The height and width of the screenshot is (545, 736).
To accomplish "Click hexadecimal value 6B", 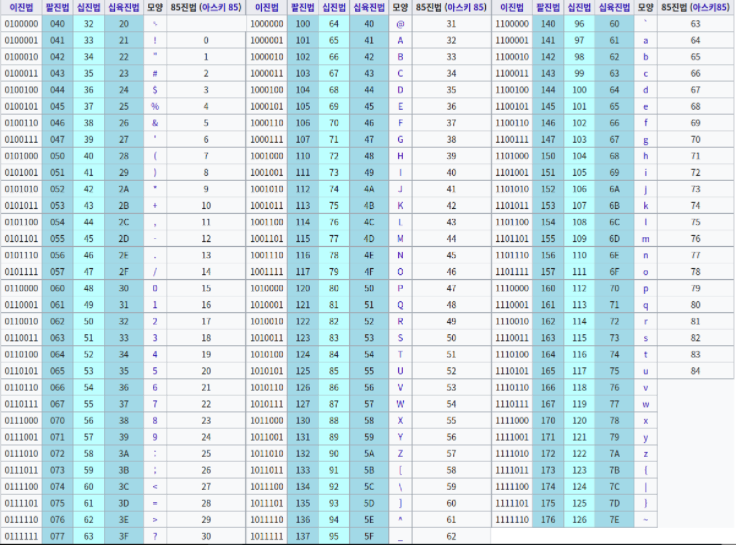I will click(614, 206).
